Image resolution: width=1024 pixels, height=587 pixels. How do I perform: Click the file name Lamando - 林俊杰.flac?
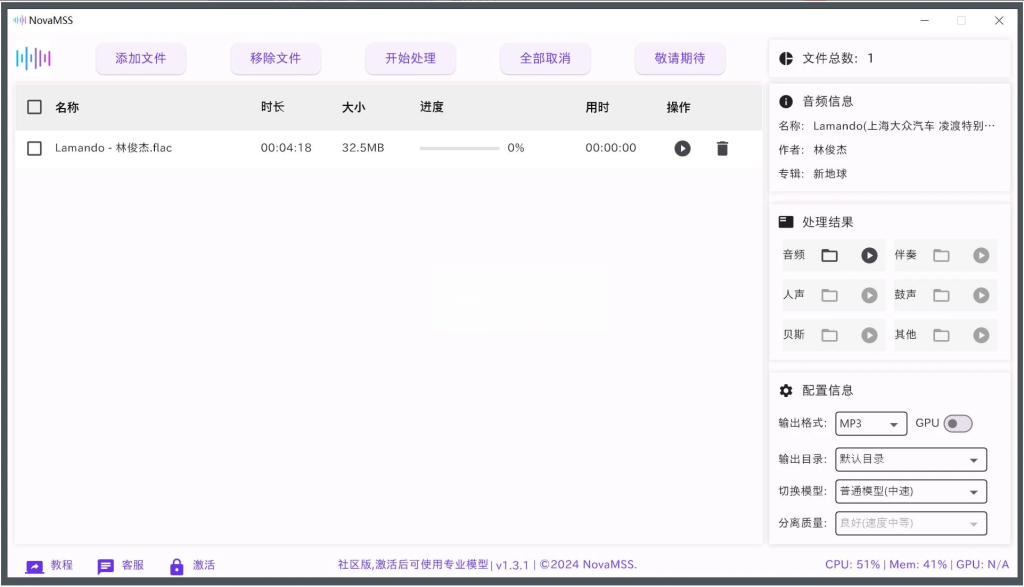point(114,148)
